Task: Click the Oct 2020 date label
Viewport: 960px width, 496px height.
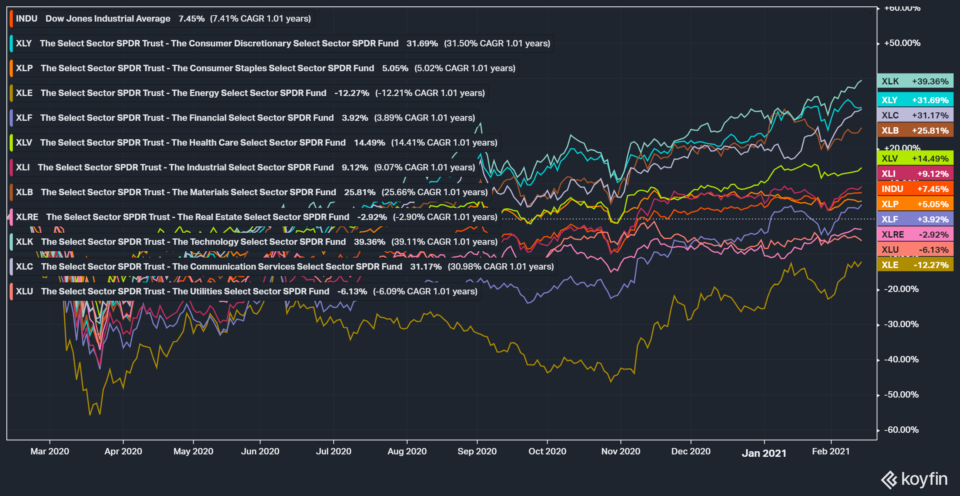Action: click(x=547, y=451)
